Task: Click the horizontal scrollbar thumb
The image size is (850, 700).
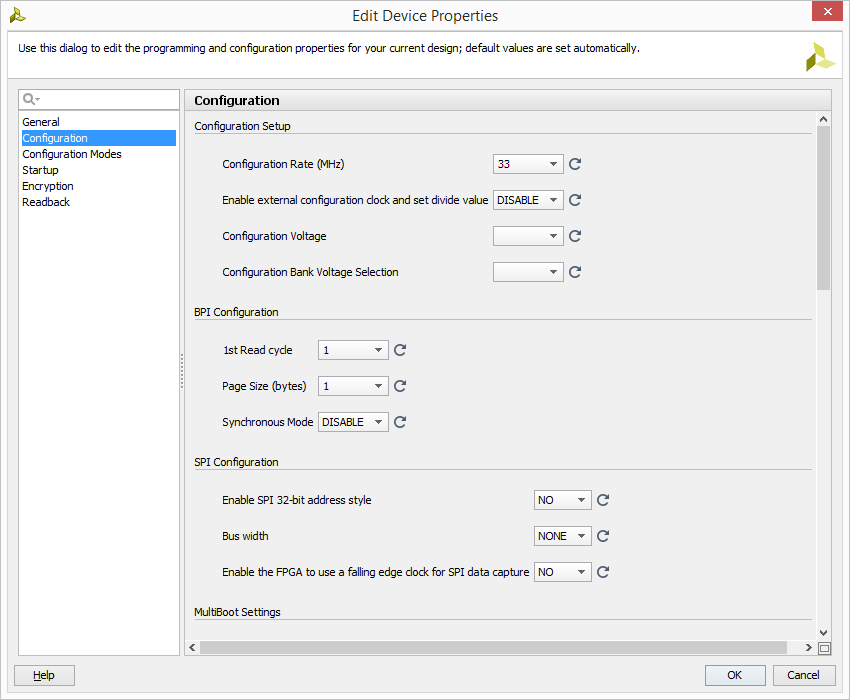Action: [x=493, y=647]
